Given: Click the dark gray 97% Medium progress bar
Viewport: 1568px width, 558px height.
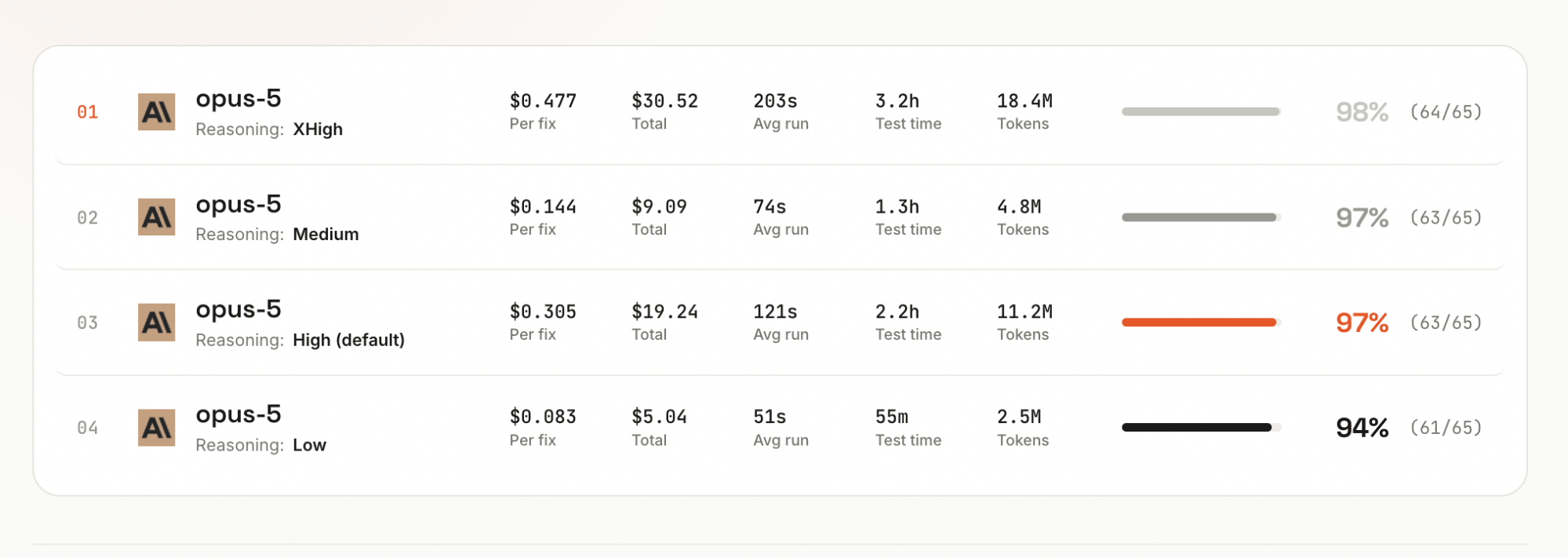Looking at the screenshot, I should coord(1201,217).
